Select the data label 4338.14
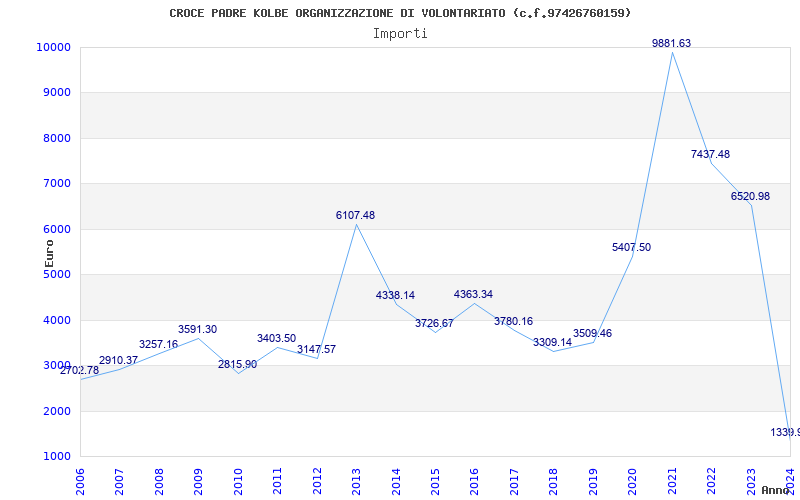This screenshot has height=500, width=800. [x=395, y=295]
